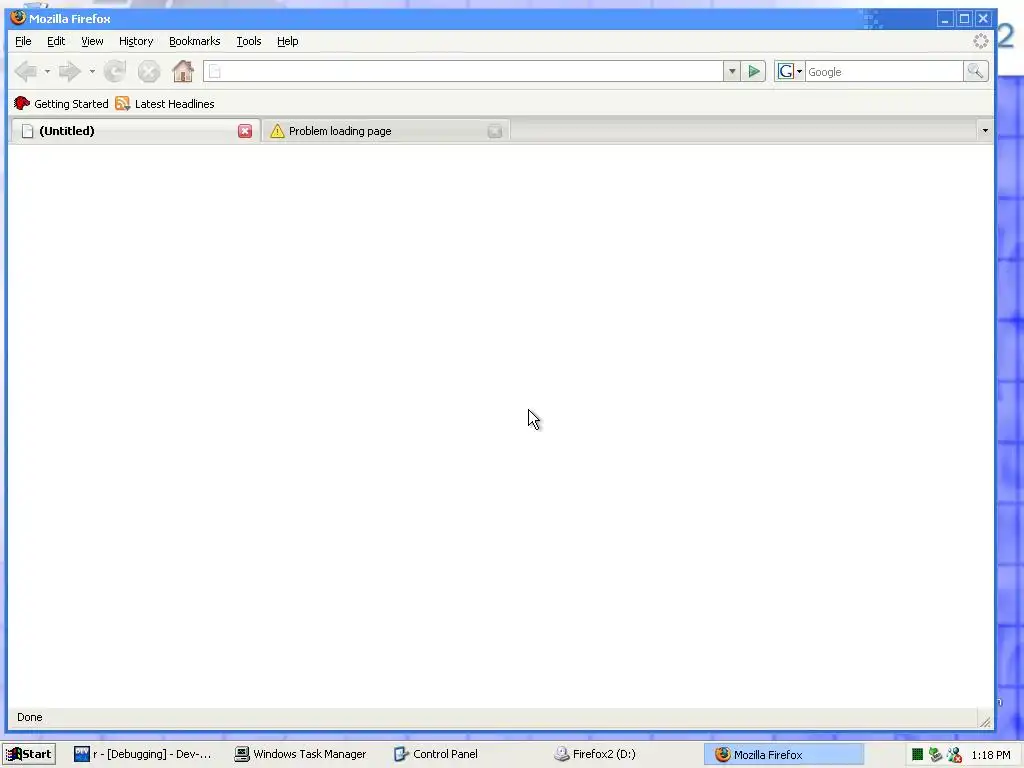The width and height of the screenshot is (1024, 768).
Task: Click in the Google search field
Action: 884,72
